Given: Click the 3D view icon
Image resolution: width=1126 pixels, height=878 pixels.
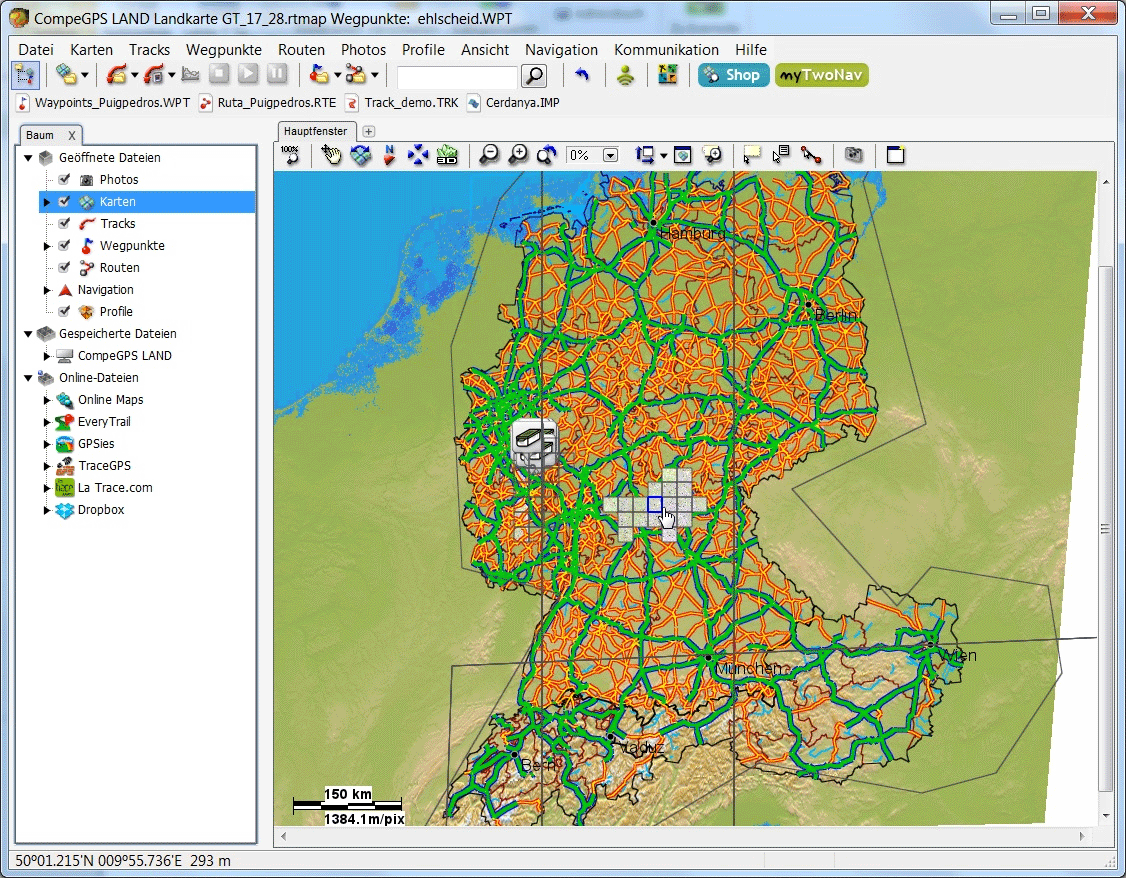Looking at the screenshot, I should point(447,155).
